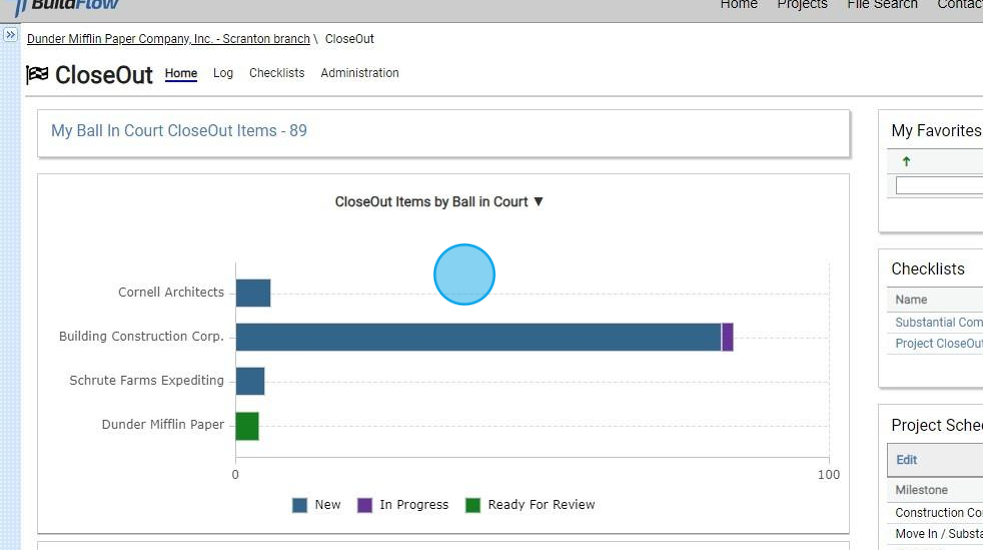Click the Building Construction Corp. axis label
This screenshot has height=550, width=983.
[141, 336]
